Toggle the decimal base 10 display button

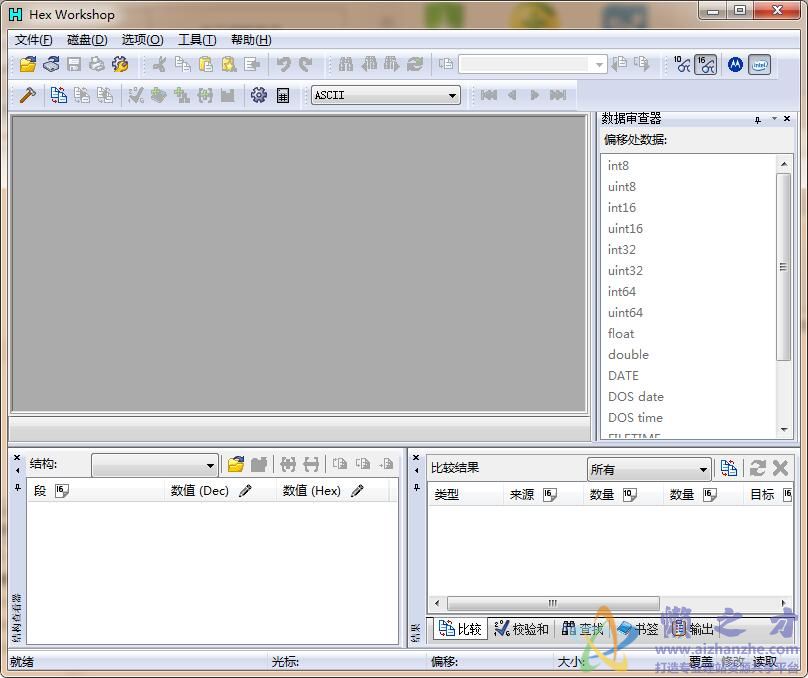[682, 65]
